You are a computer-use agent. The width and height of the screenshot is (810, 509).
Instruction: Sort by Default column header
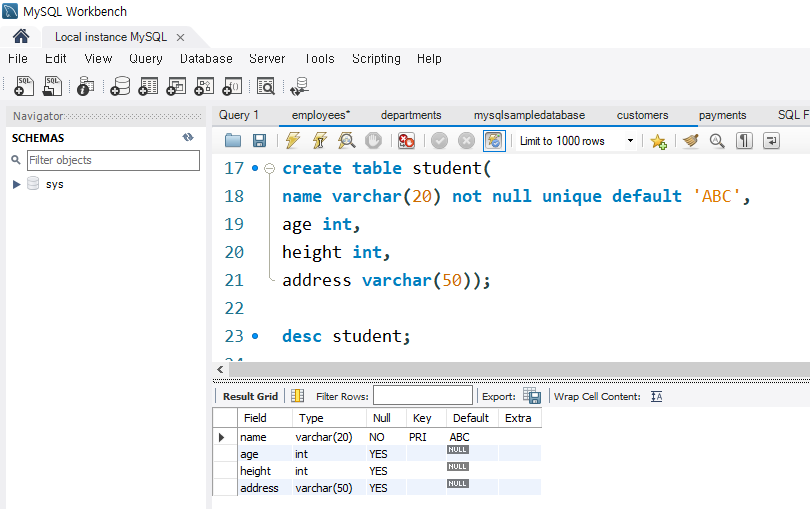click(471, 418)
